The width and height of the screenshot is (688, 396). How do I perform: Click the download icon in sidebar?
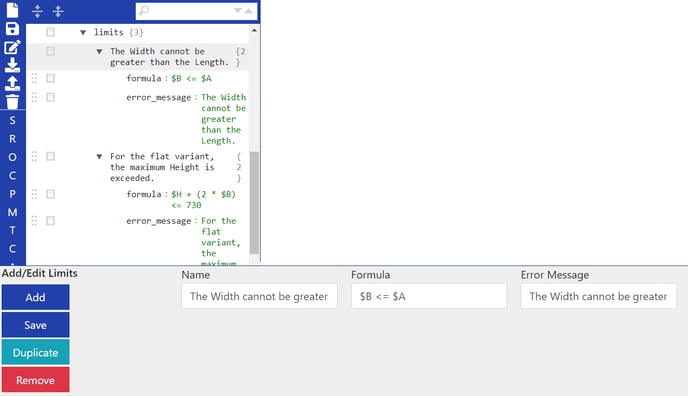pyautogui.click(x=12, y=65)
